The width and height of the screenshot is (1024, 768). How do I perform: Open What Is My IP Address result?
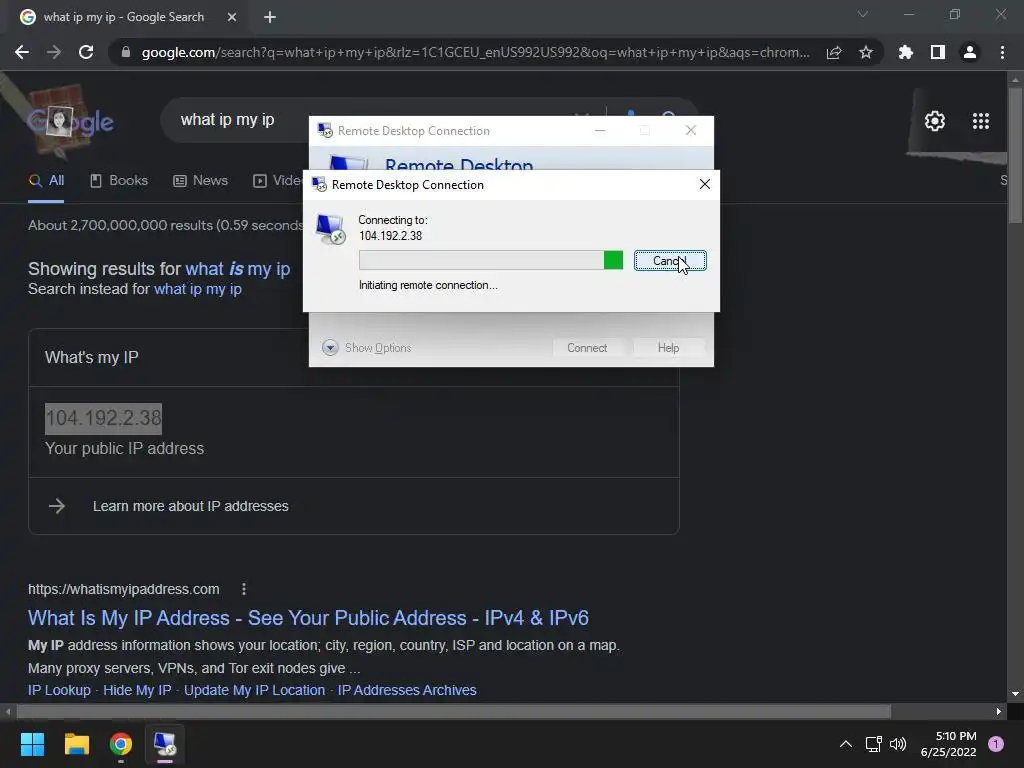click(x=308, y=618)
